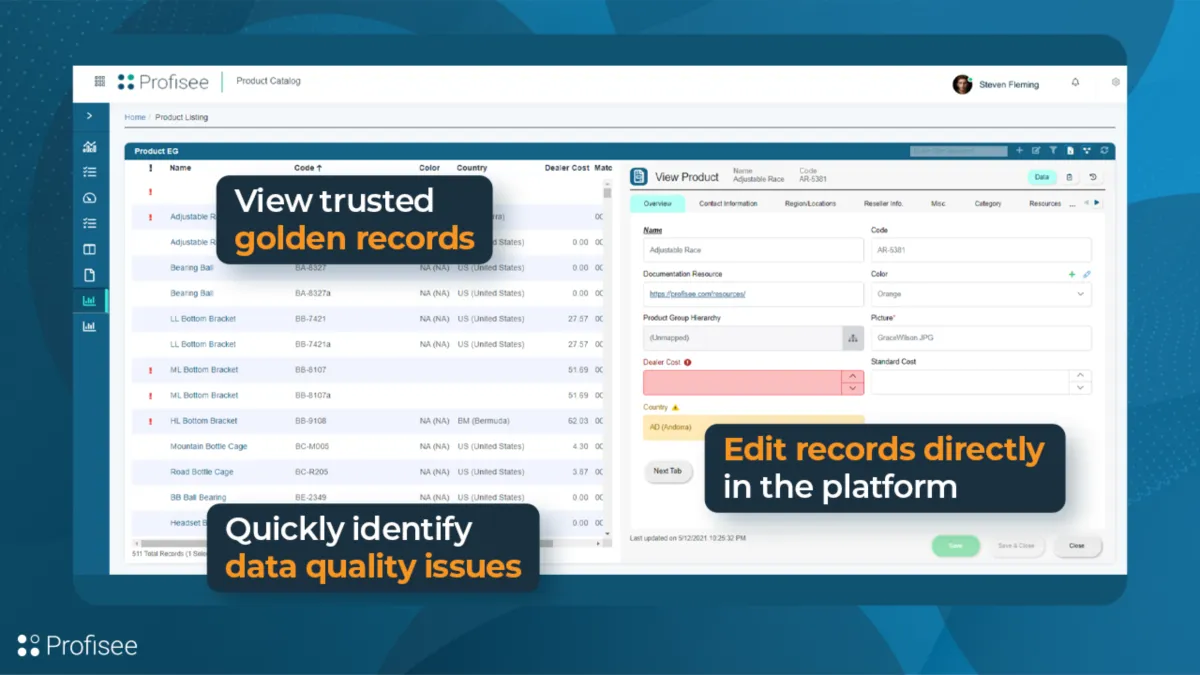The height and width of the screenshot is (675, 1200).
Task: Click the document export icon in Product EG toolbar
Action: (1070, 151)
